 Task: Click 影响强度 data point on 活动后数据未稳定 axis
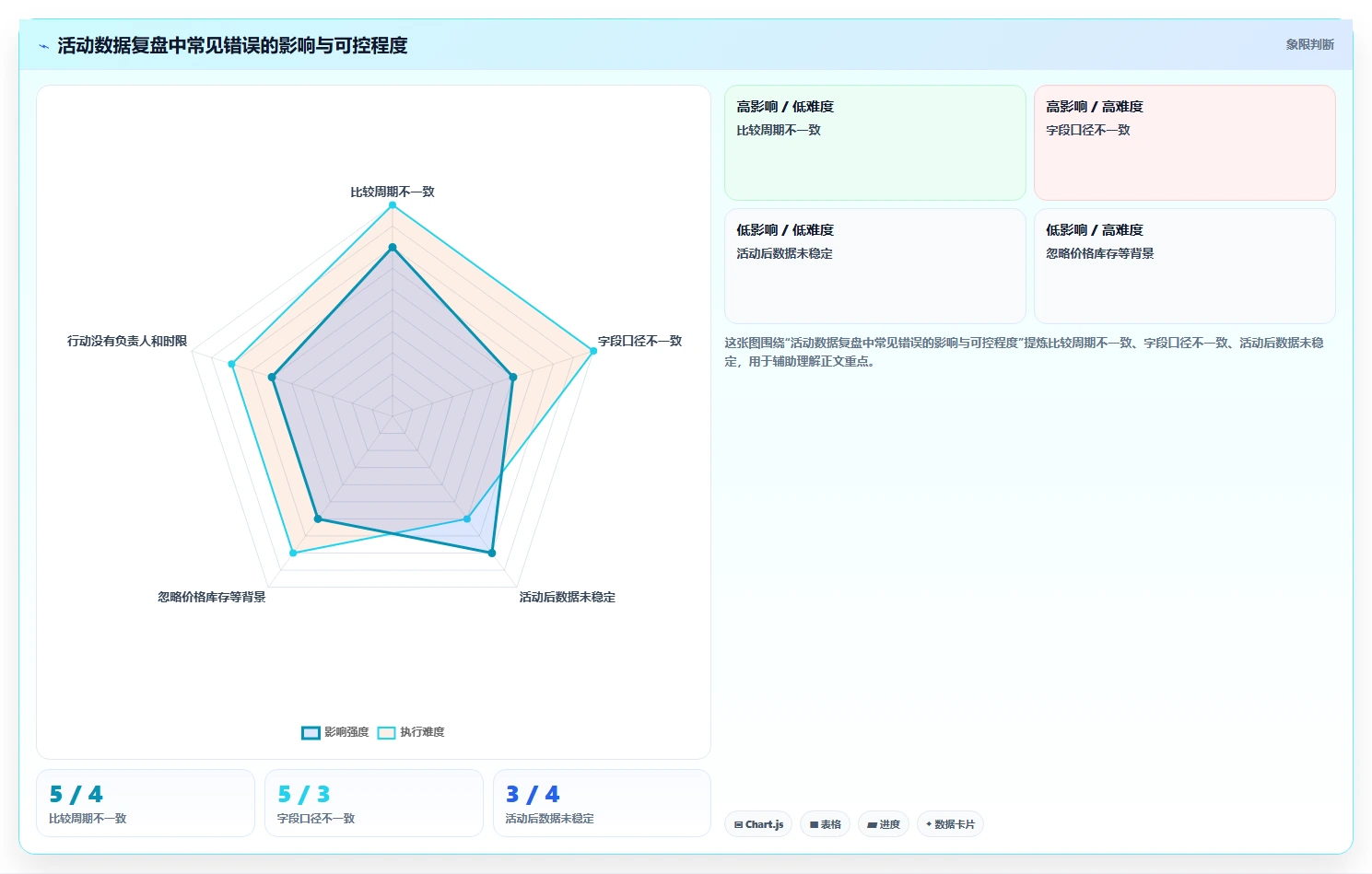coord(491,553)
